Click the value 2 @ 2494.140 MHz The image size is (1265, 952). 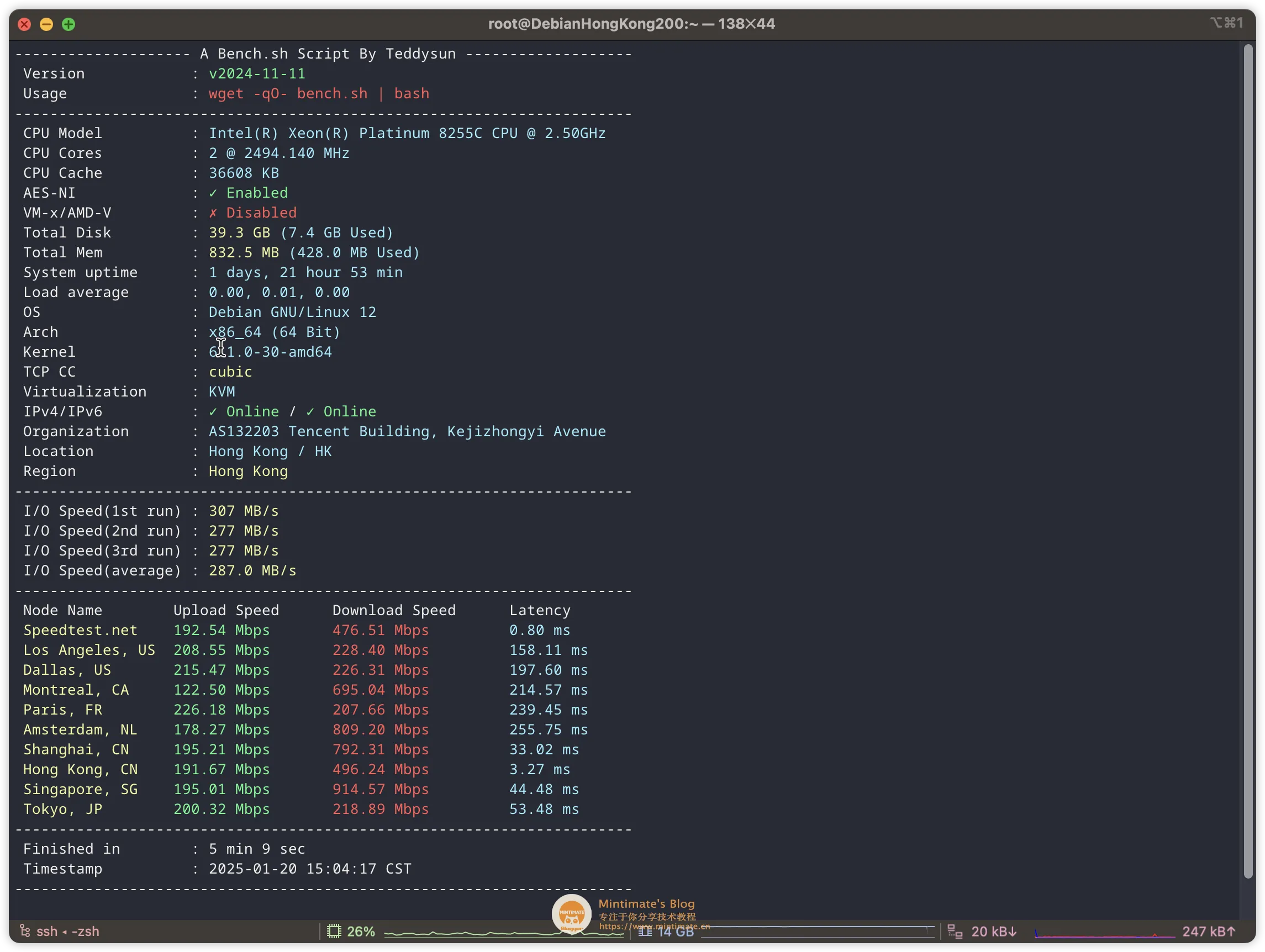pos(279,153)
